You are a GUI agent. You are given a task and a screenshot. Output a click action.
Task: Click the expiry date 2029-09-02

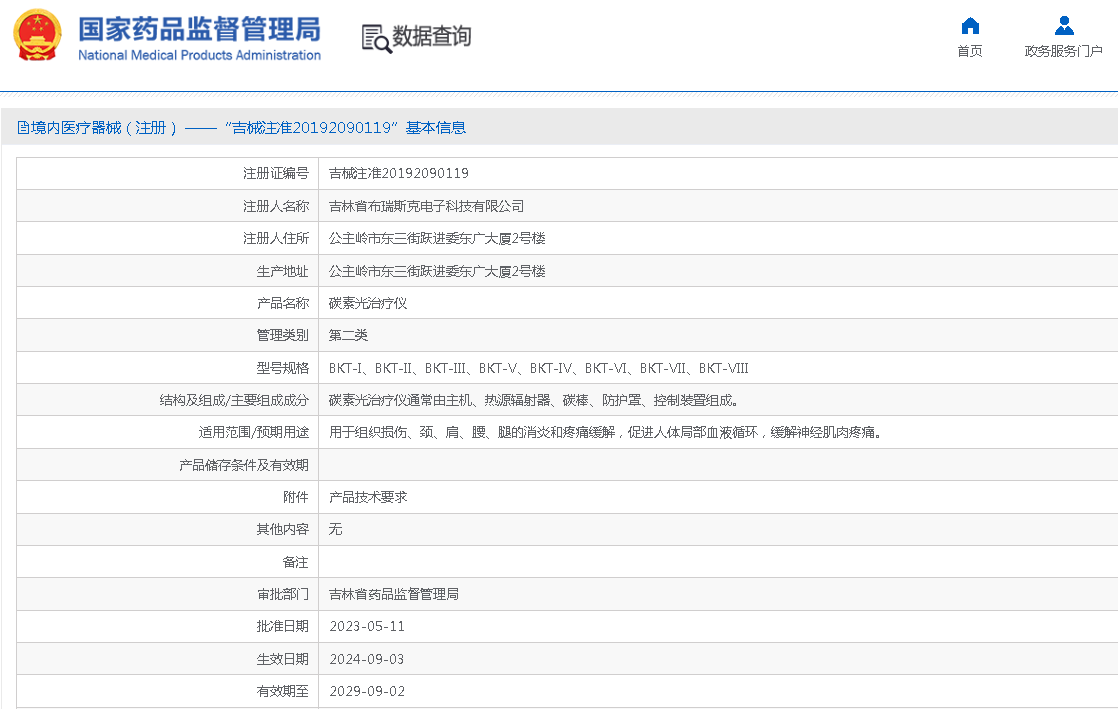[x=367, y=691]
